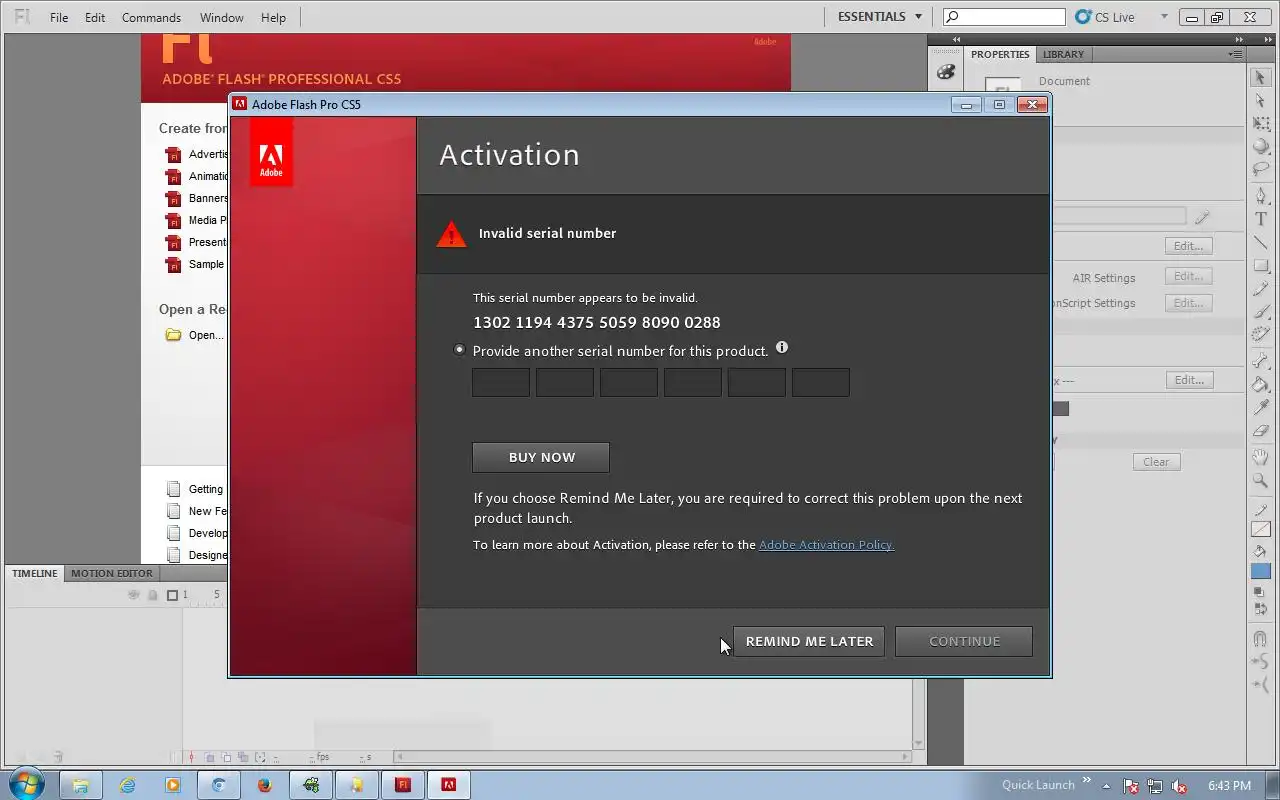Select the Paint Bucket tool
Screen dimensions: 1280x800
pos(1260,385)
